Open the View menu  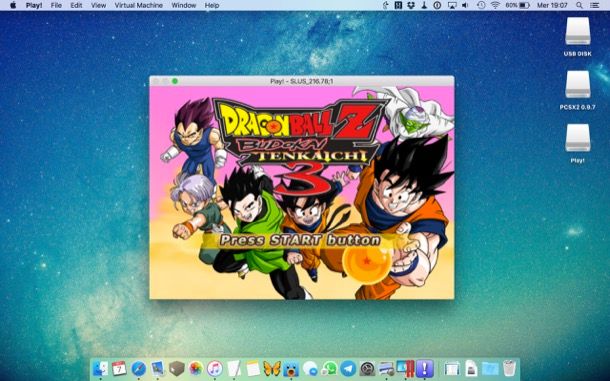pos(98,5)
